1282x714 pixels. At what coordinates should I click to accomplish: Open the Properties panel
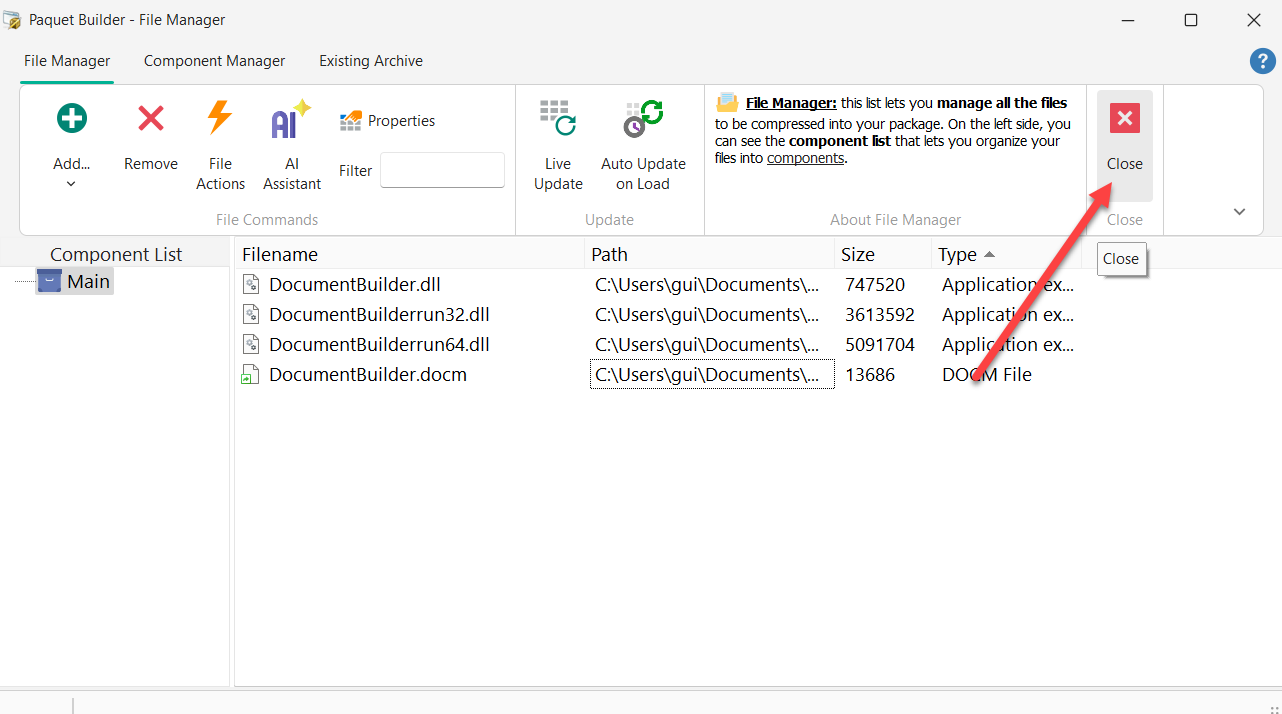coord(387,120)
